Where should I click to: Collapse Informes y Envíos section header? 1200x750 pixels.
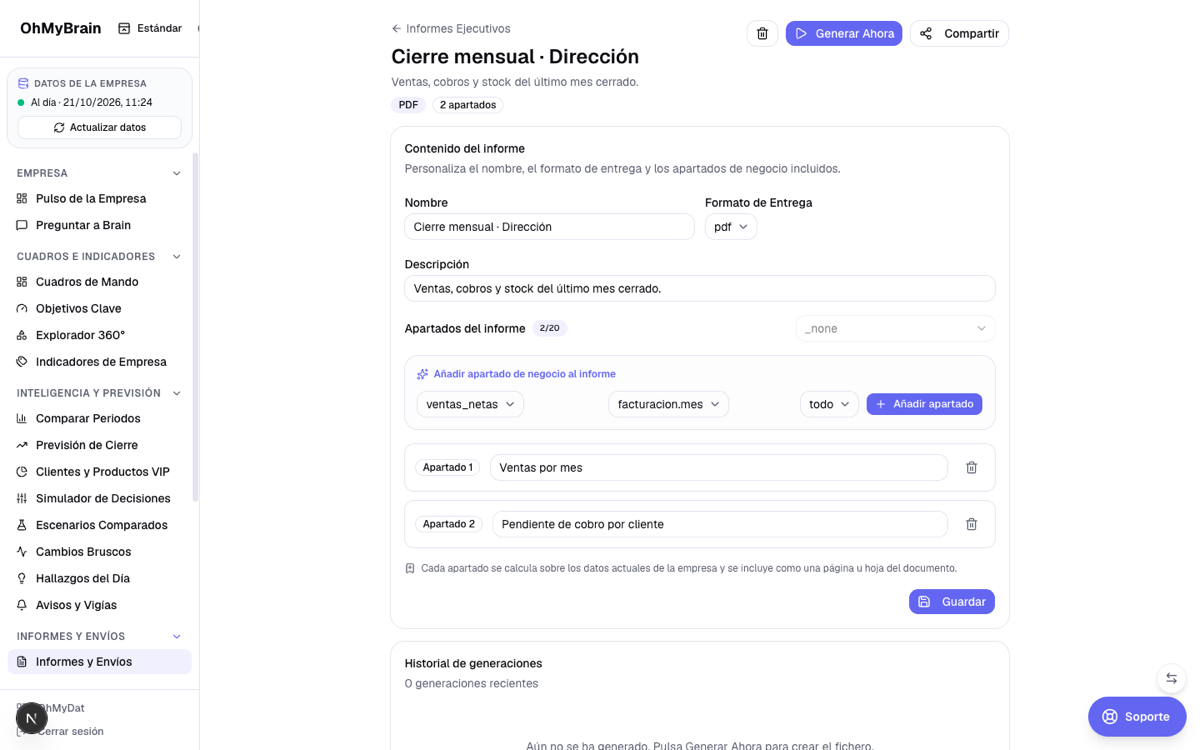(x=100, y=636)
